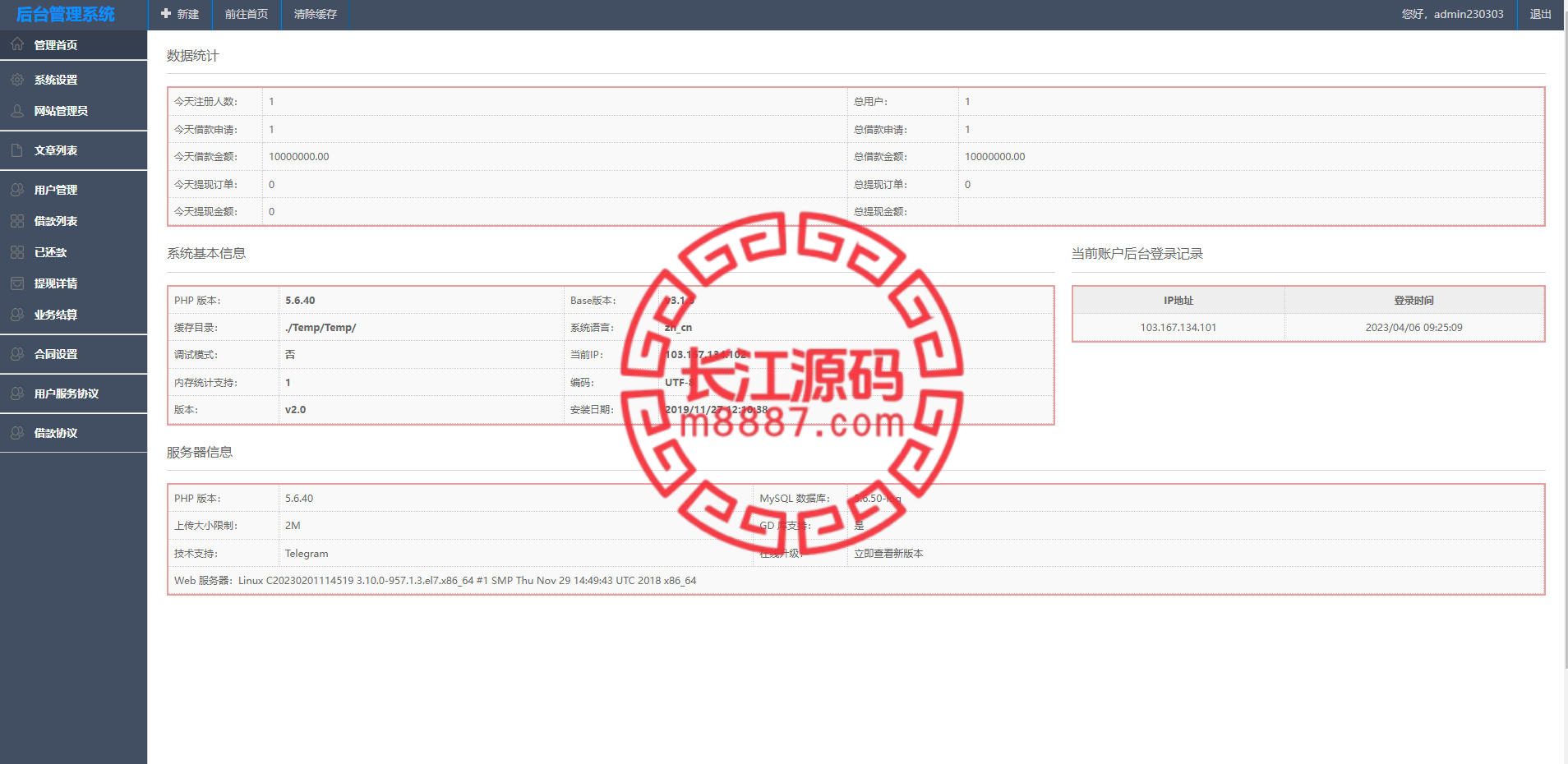Click the 总用户 label
The height and width of the screenshot is (764, 1568).
tap(870, 101)
